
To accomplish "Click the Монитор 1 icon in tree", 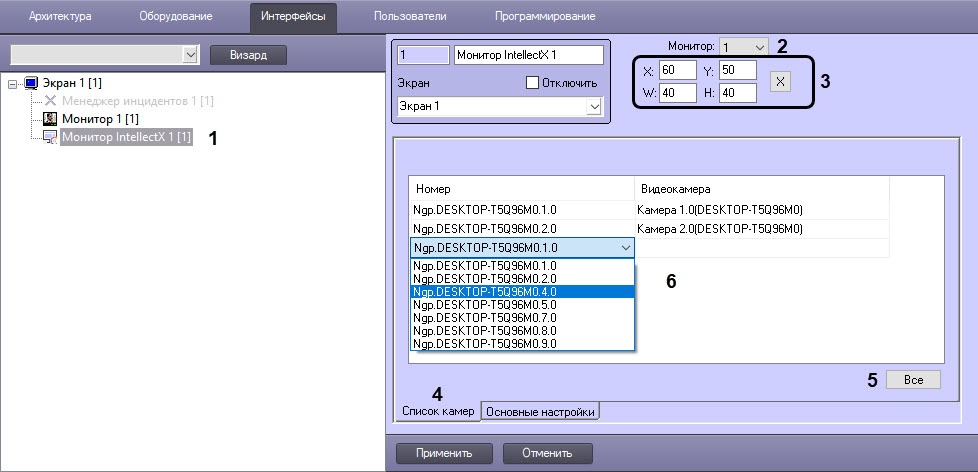I will pyautogui.click(x=51, y=119).
